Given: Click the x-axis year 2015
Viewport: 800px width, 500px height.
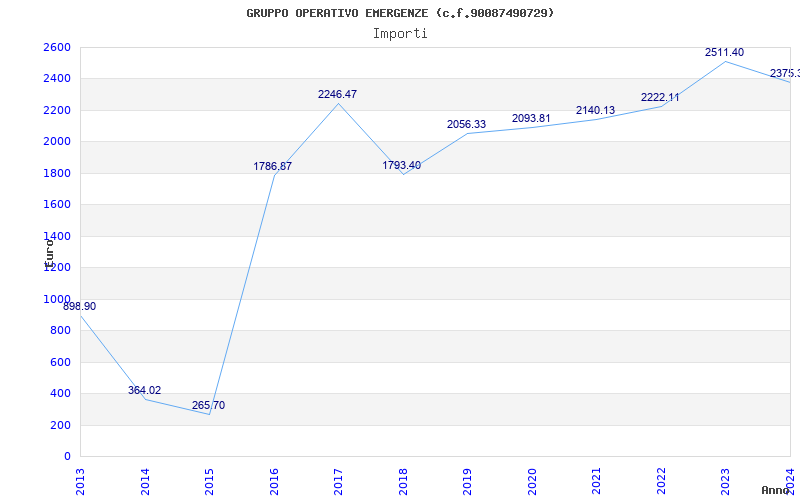Looking at the screenshot, I should coord(209,482).
